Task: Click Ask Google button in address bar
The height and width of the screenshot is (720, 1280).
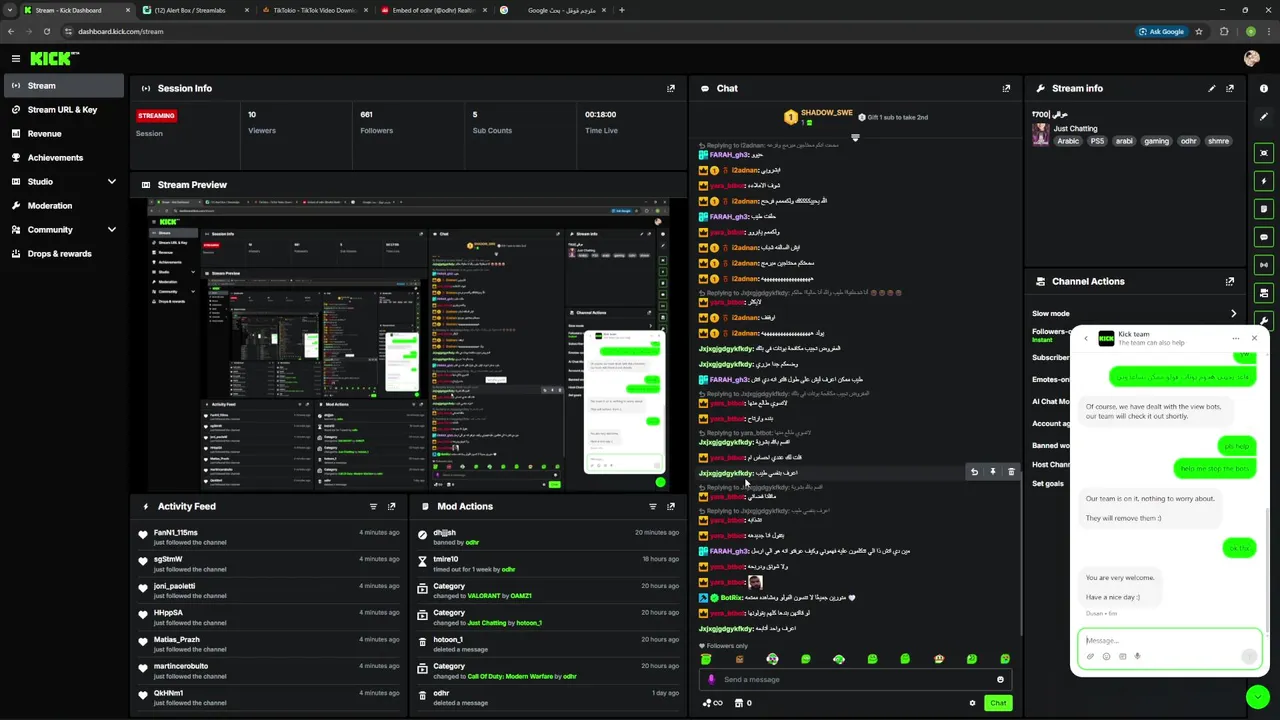Action: 1161,31
